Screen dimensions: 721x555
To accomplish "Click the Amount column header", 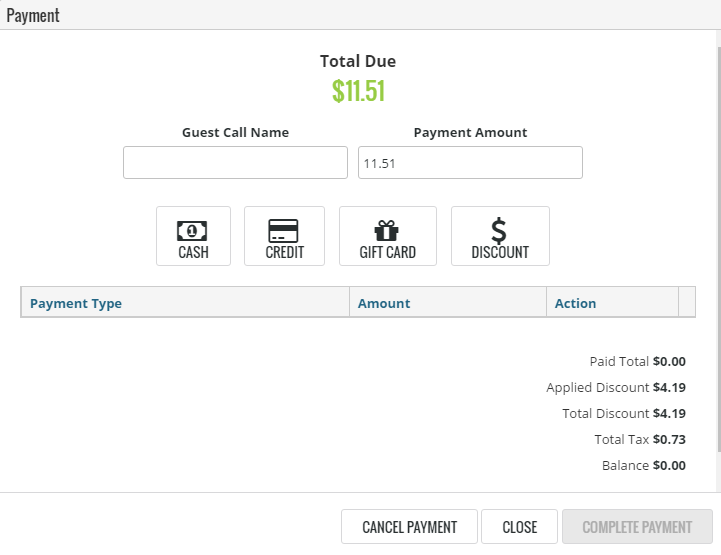I will [x=384, y=303].
